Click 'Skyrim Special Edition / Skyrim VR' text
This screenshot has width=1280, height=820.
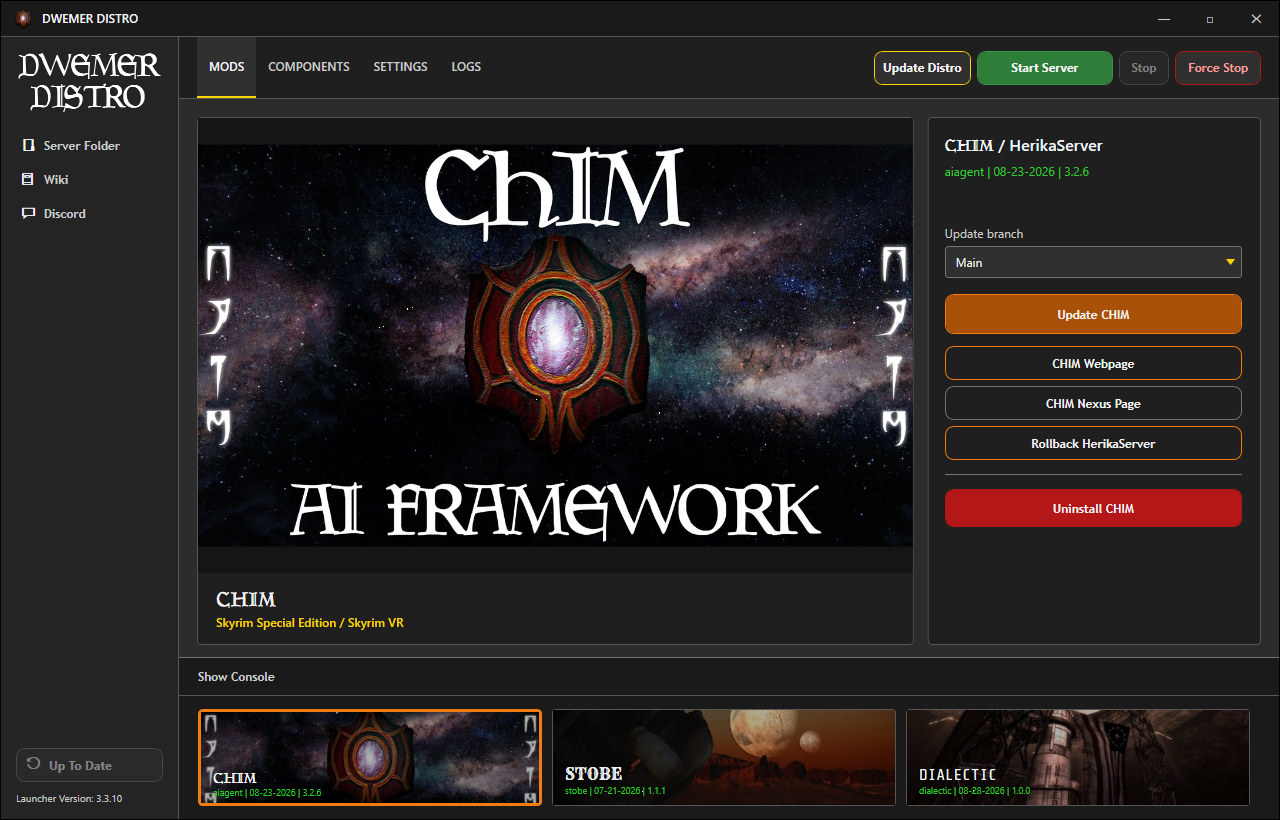pos(310,623)
